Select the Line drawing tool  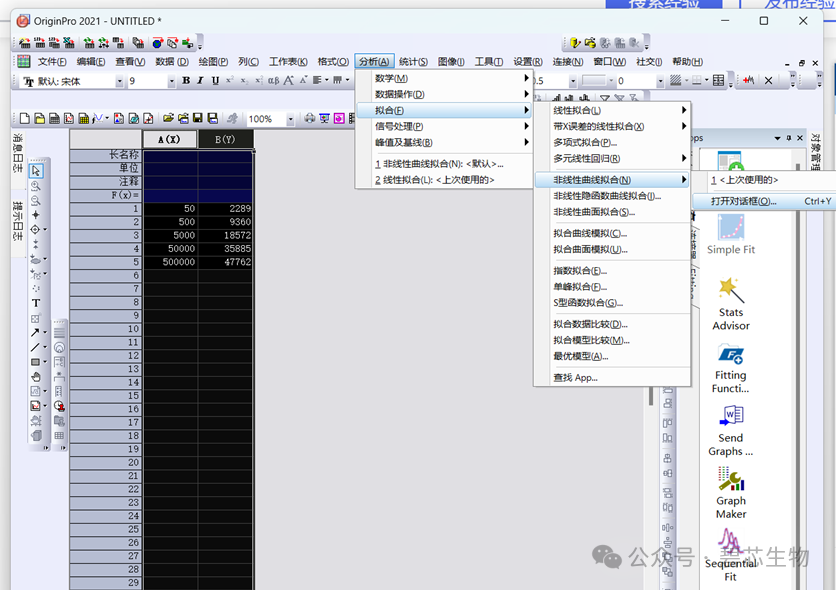tap(35, 347)
